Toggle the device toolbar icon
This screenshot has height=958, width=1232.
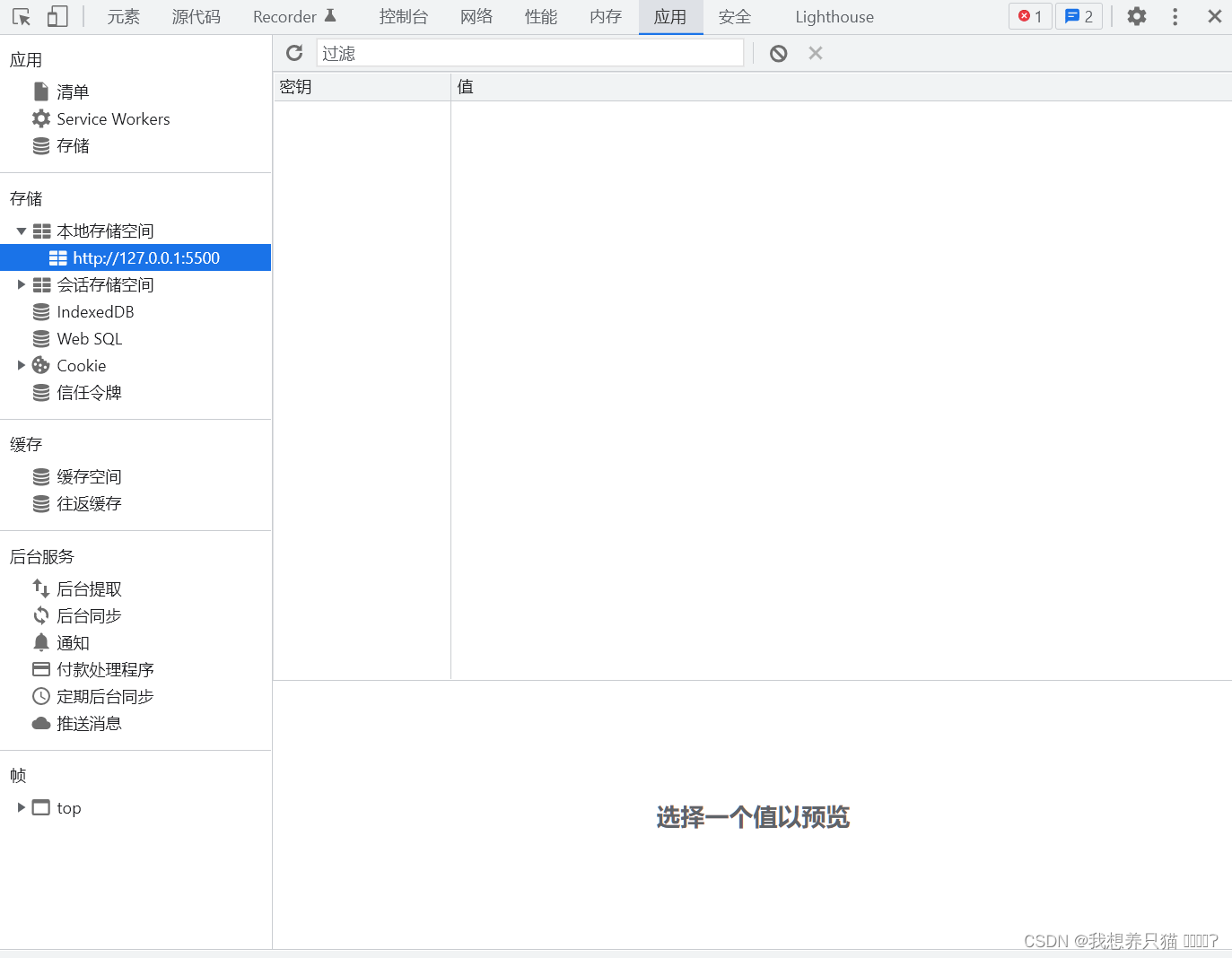[x=57, y=16]
